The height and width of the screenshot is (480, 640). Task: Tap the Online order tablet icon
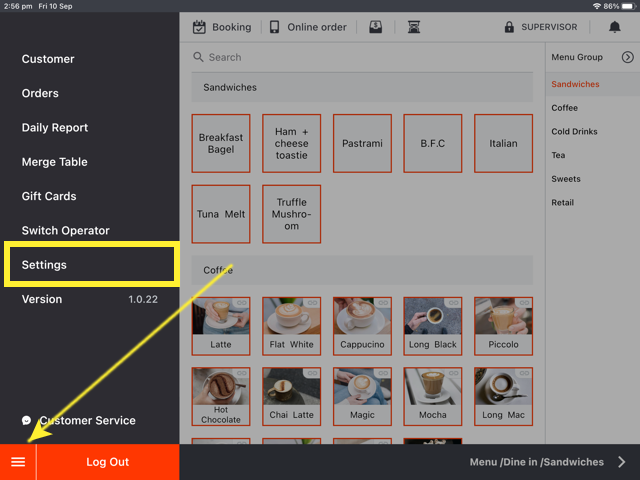click(275, 27)
